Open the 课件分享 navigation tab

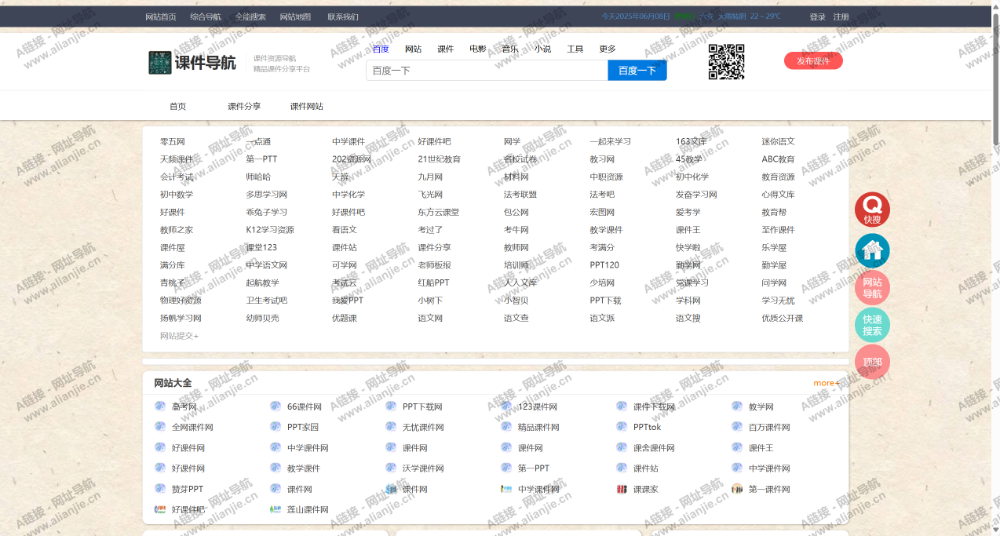click(x=244, y=107)
